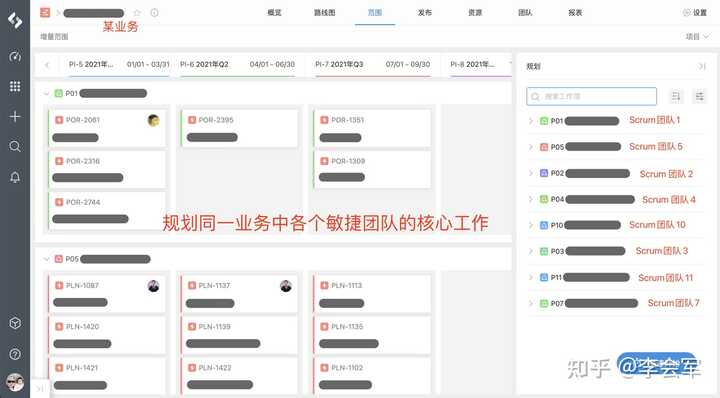The height and width of the screenshot is (398, 720).
Task: Click the sort icon next to search box
Action: pos(676,96)
